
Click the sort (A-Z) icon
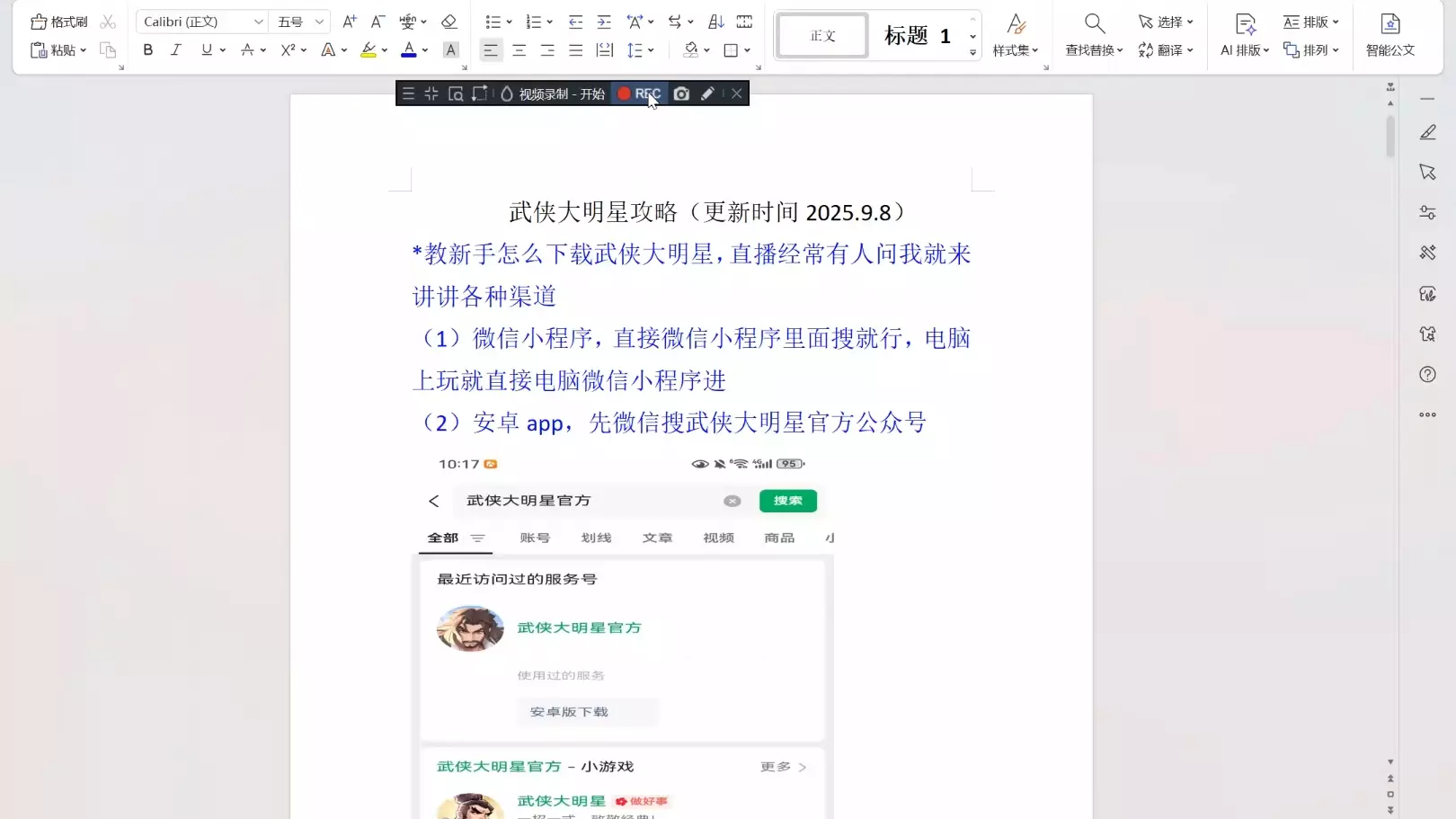pos(716,22)
